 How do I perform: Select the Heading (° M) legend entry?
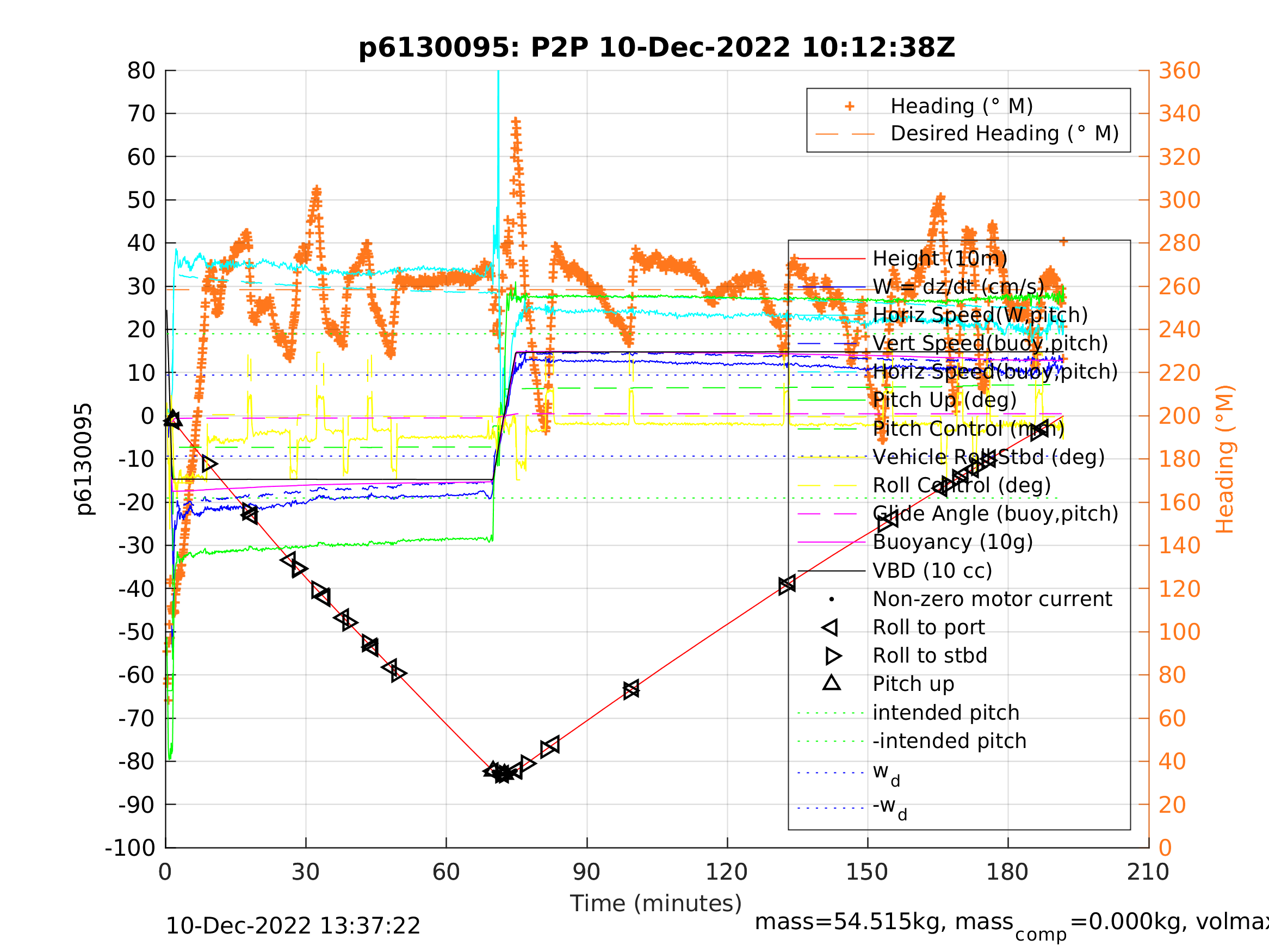click(x=962, y=107)
